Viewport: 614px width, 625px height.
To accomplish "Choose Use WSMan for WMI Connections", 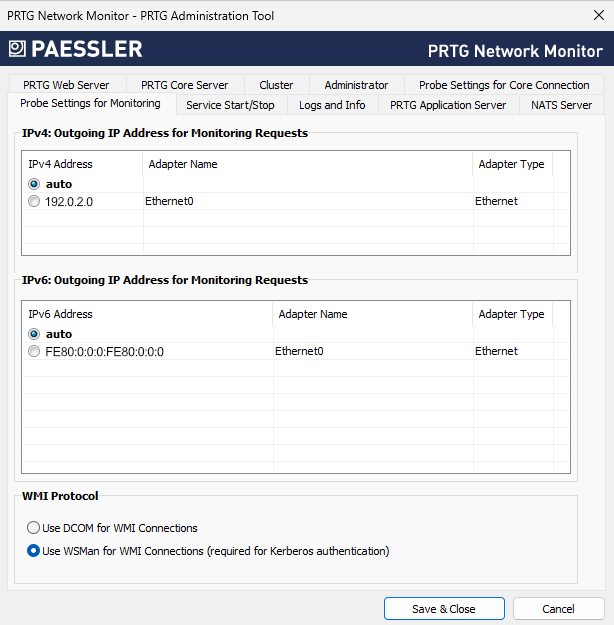I will point(33,551).
